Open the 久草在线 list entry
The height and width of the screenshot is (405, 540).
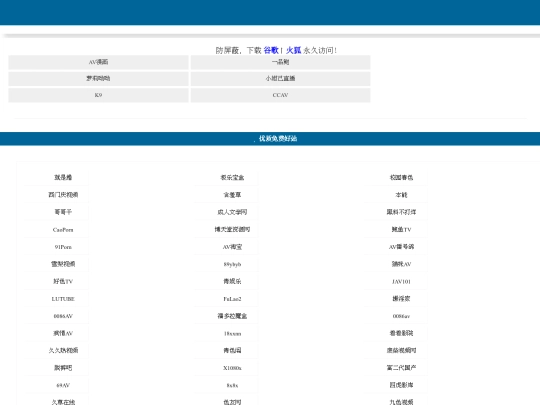(x=63, y=402)
